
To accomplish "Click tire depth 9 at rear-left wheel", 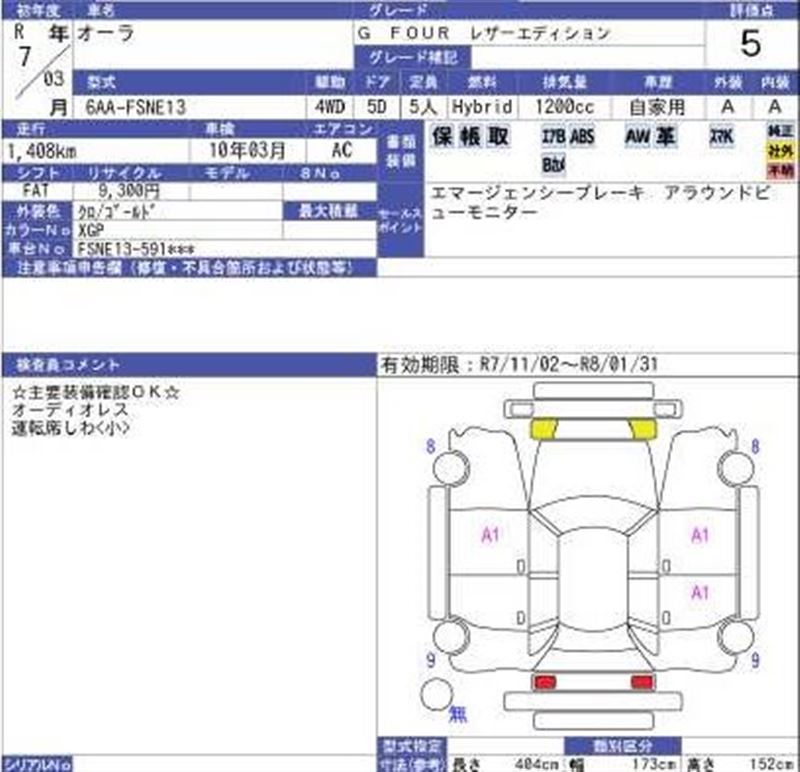I will pos(431,660).
